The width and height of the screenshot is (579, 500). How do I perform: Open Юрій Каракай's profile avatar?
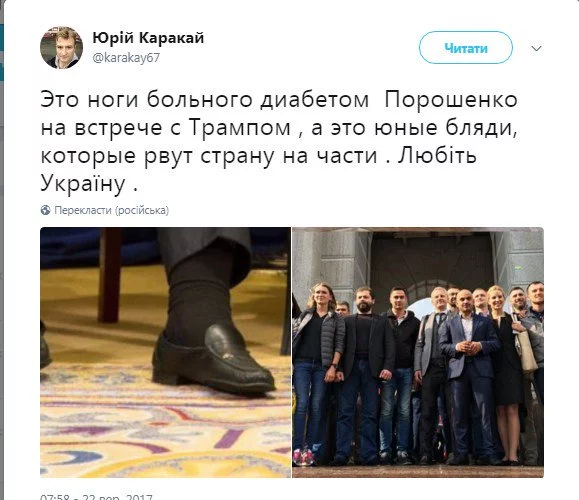click(61, 48)
